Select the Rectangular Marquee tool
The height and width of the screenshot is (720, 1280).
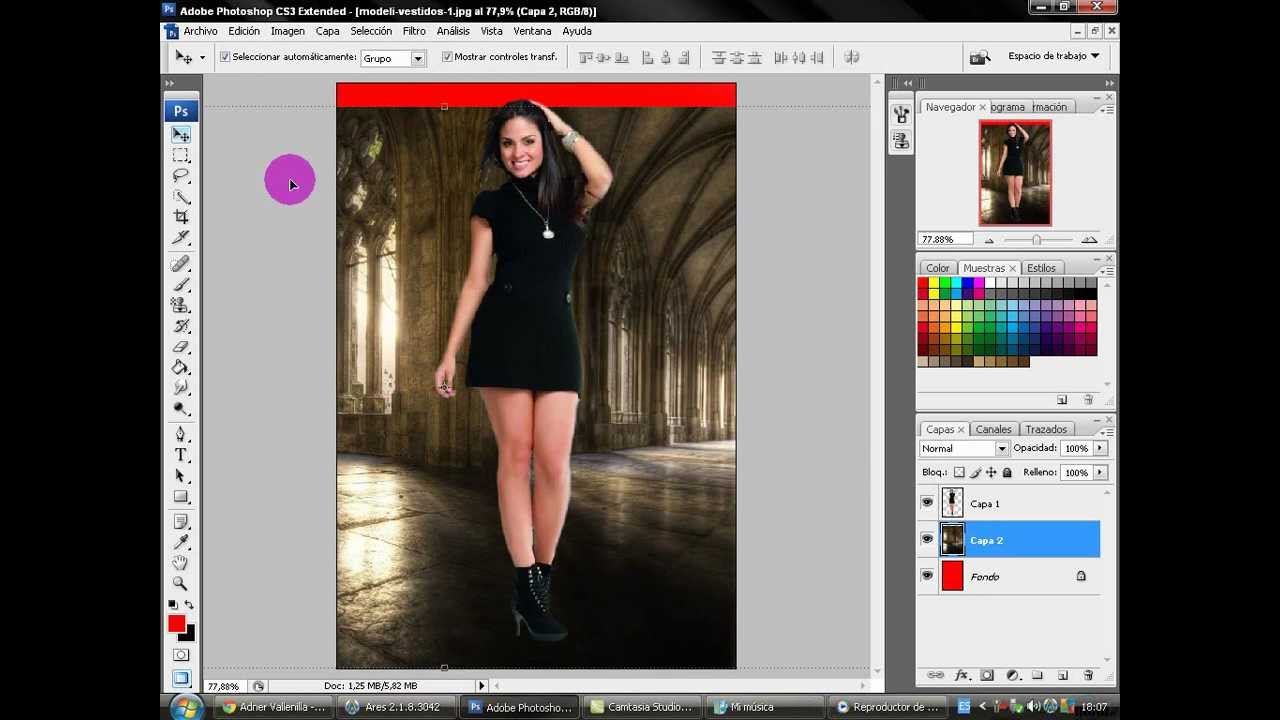[181, 155]
